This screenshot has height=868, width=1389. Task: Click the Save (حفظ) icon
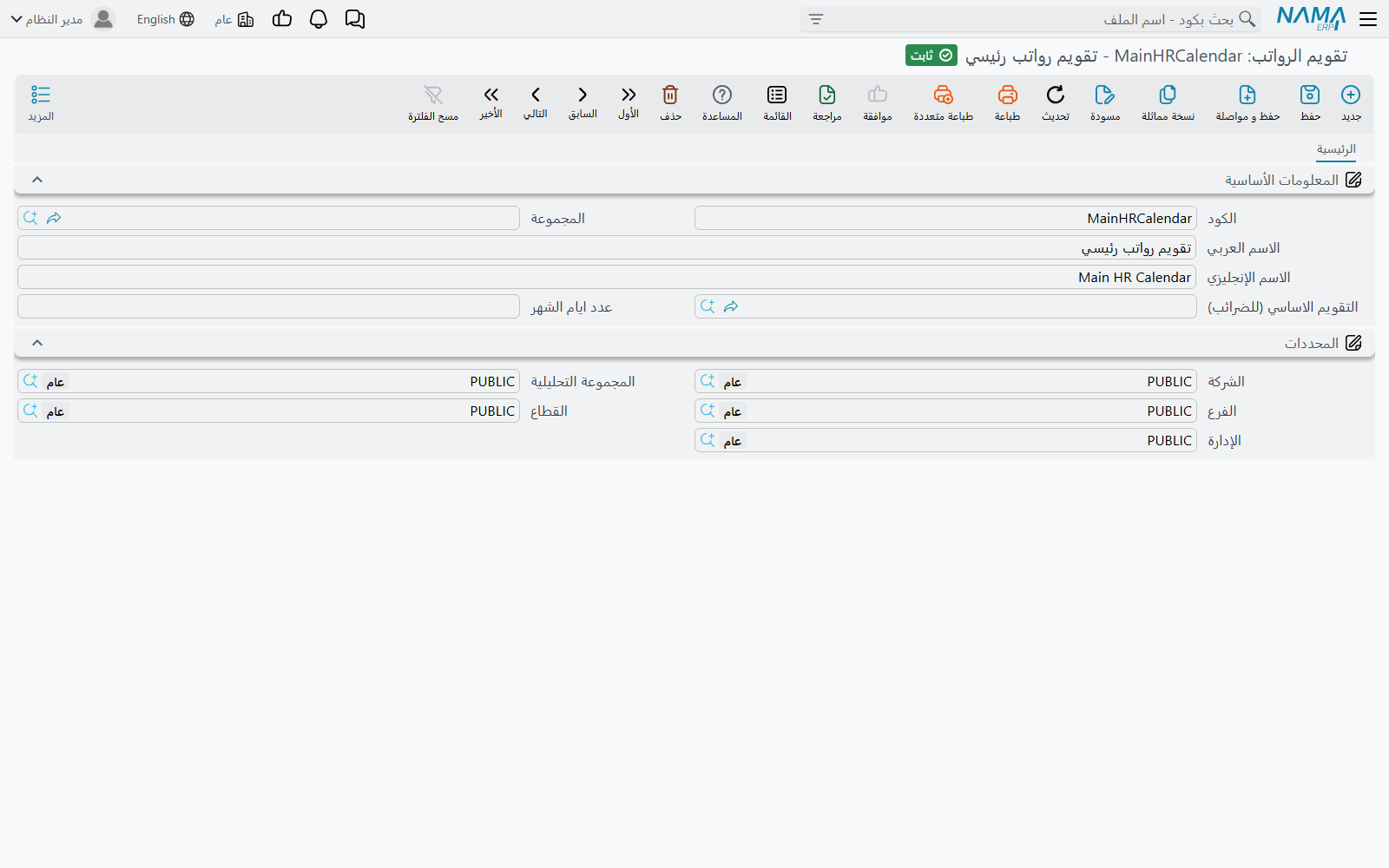click(x=1310, y=95)
